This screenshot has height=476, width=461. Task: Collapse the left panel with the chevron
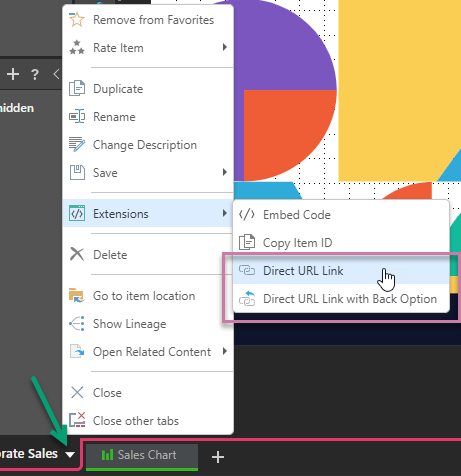point(56,74)
